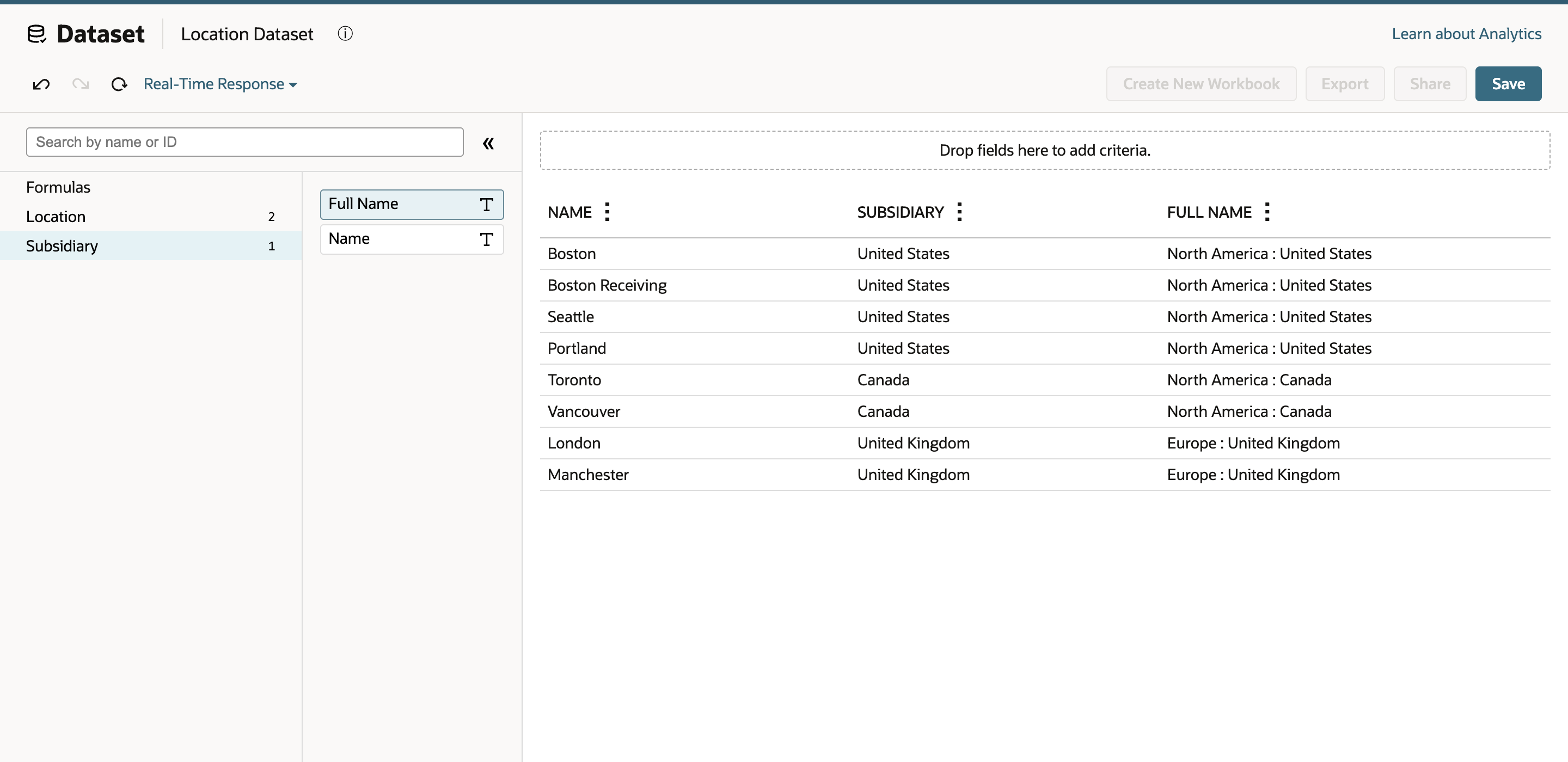Select the Subsidiary record type
The image size is (1568, 762).
click(150, 246)
